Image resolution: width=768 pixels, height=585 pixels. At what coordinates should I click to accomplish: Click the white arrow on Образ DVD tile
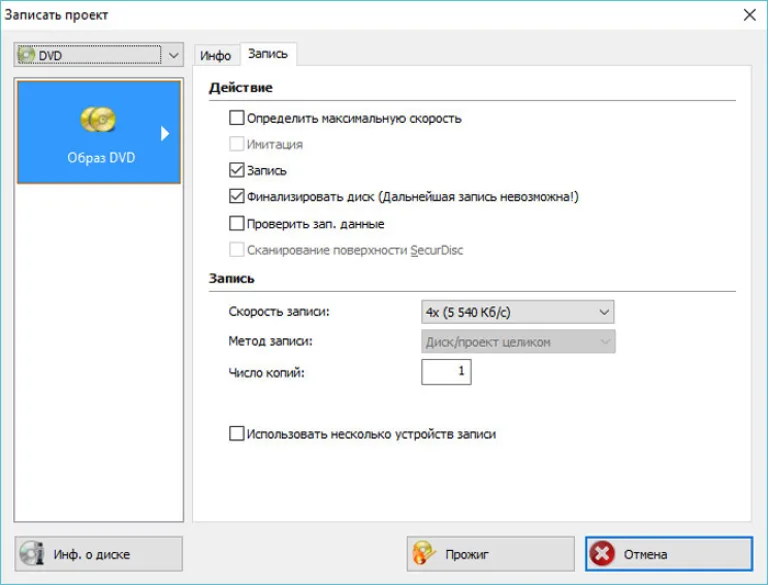click(165, 133)
